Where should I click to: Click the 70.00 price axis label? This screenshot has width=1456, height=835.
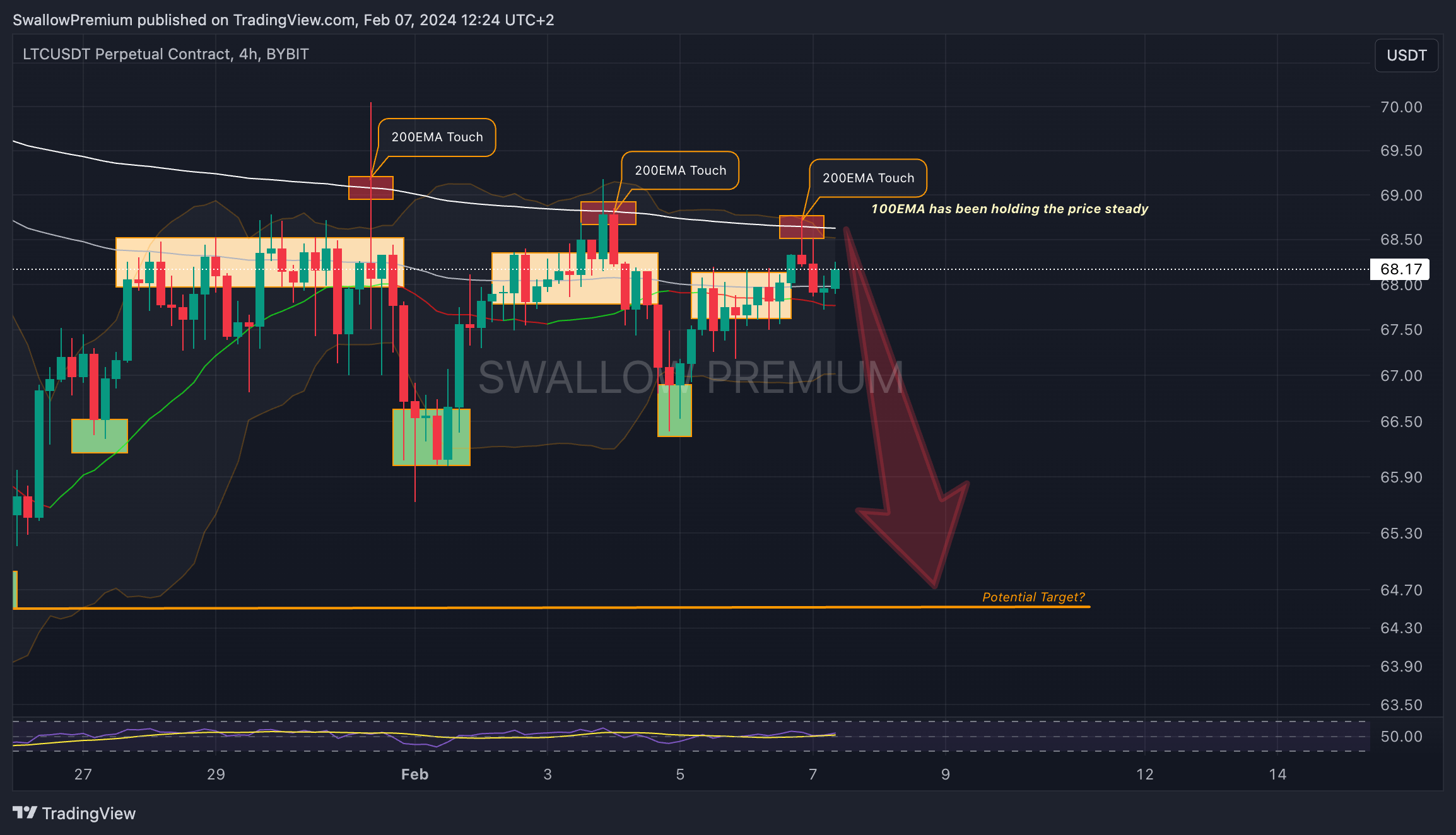coord(1401,107)
